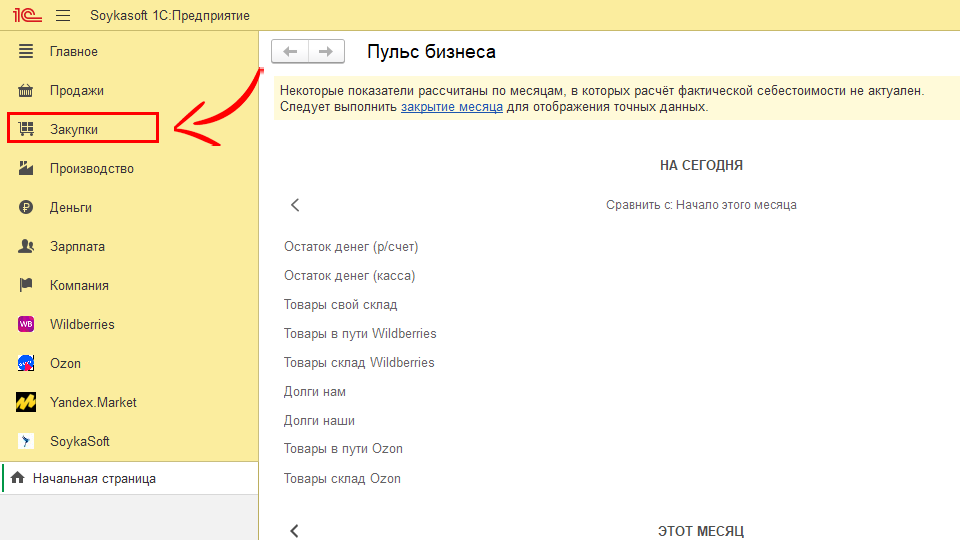Open the Главное section
Screen dimensions: 960x540
click(x=73, y=51)
